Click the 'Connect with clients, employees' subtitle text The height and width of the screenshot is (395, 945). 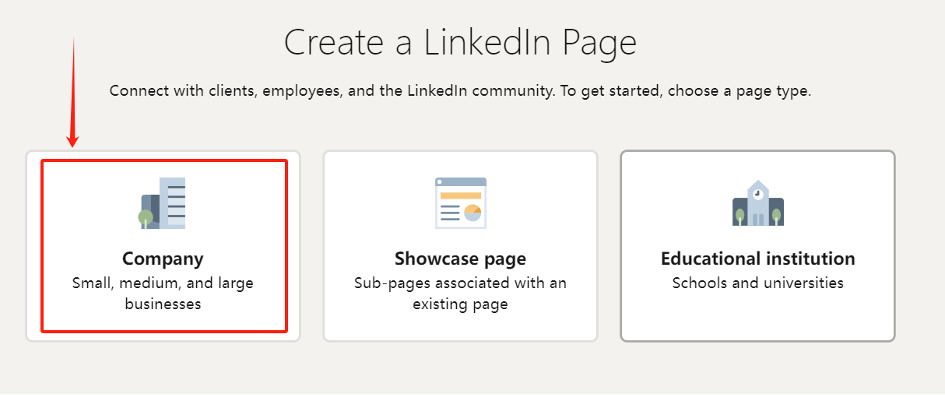tap(460, 92)
